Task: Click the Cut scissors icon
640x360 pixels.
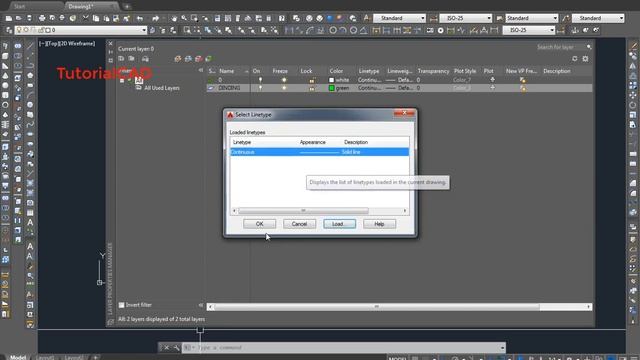Action: pyautogui.click(x=85, y=18)
